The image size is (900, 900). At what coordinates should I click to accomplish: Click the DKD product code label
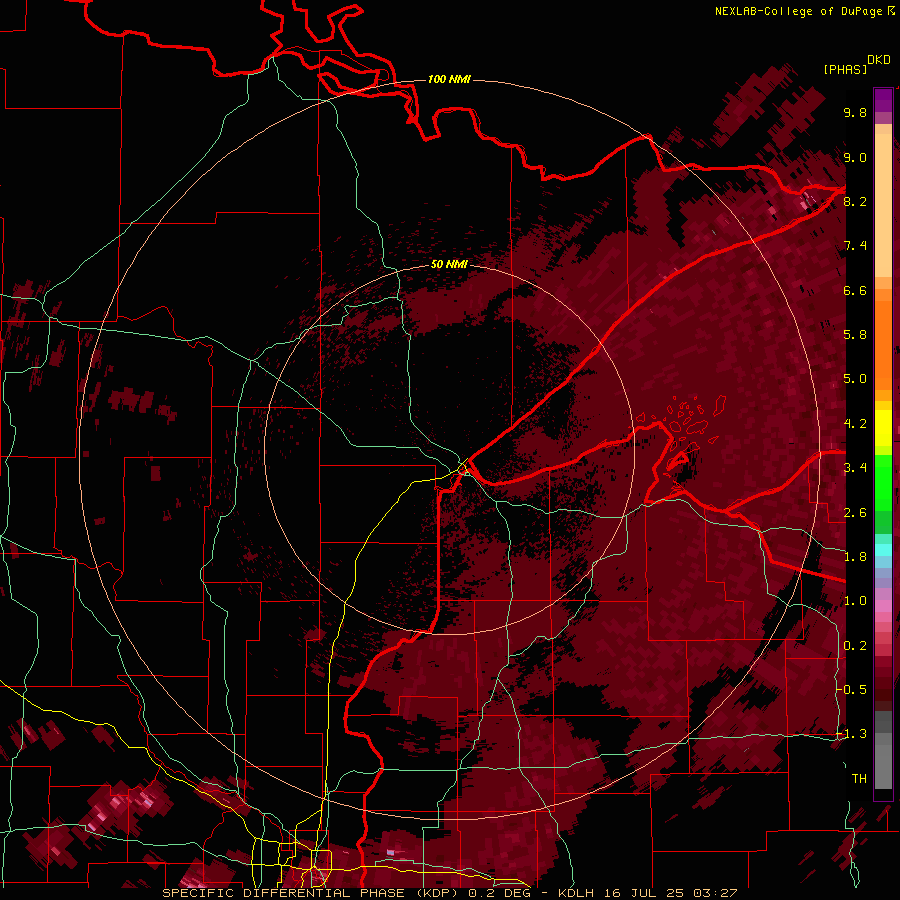[879, 60]
